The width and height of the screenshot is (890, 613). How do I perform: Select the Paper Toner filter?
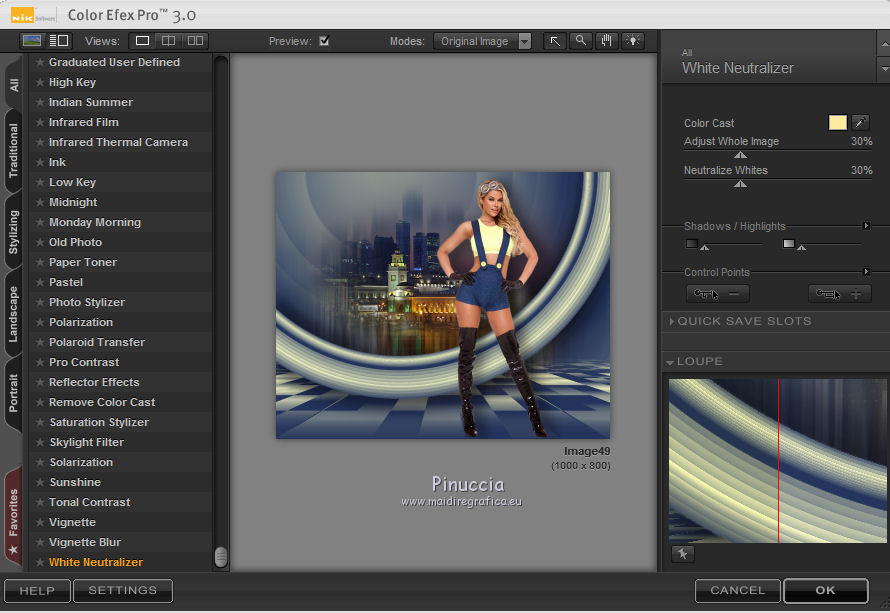(x=121, y=262)
